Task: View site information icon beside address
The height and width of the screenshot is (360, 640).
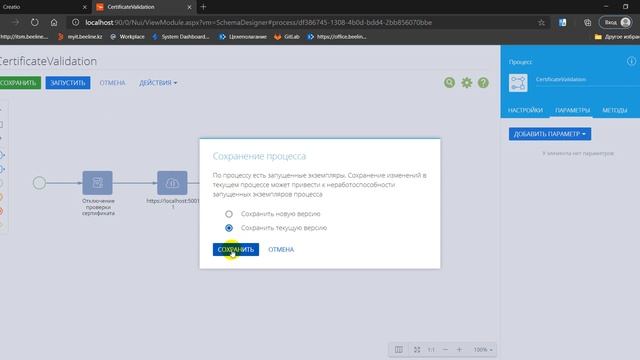Action: click(x=76, y=22)
